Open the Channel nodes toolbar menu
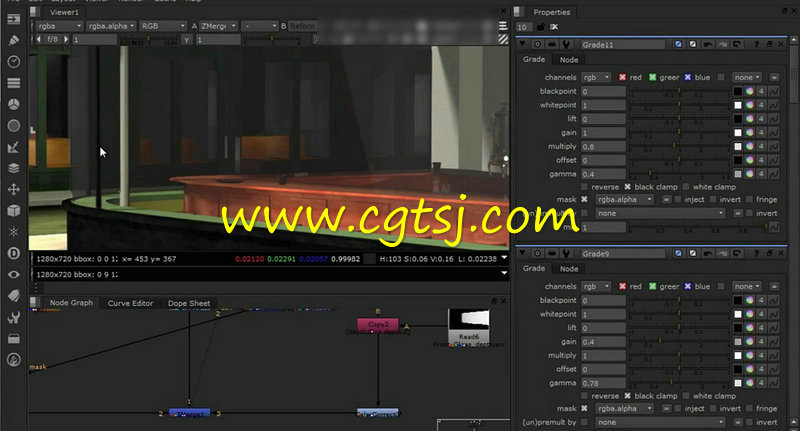The image size is (800, 431). click(x=14, y=83)
